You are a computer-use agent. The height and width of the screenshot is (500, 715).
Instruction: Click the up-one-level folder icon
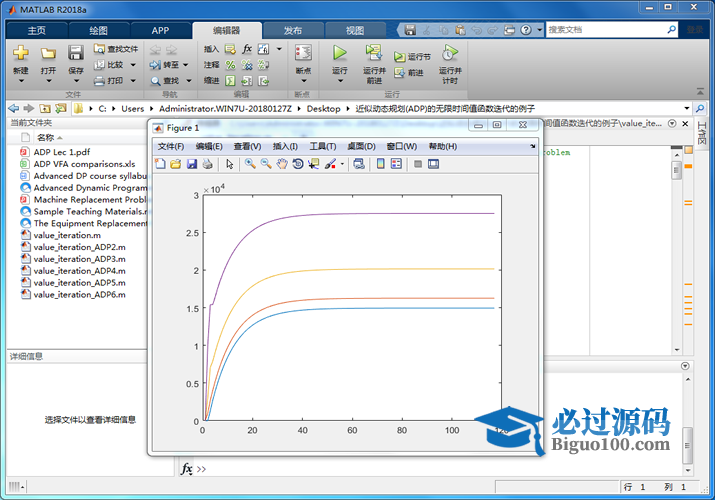45,108
